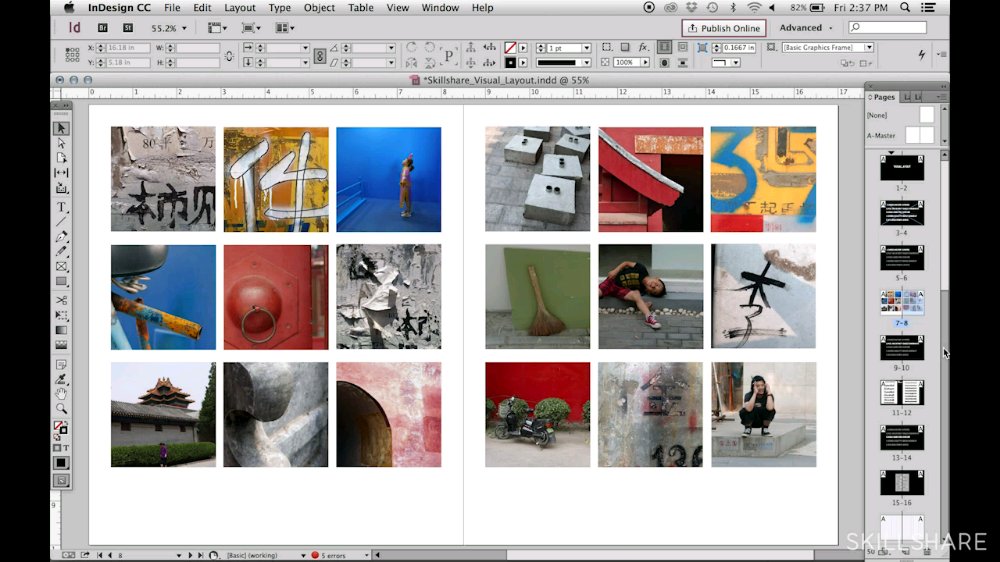The width and height of the screenshot is (1000, 562).
Task: Toggle the Wrap Around Bounding Box option
Action: 682,48
